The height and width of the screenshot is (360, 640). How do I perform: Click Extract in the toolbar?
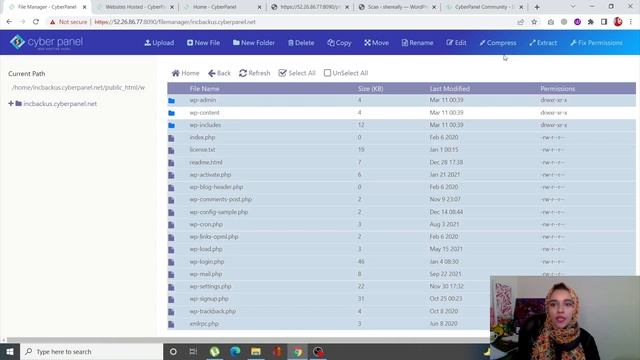tap(543, 42)
